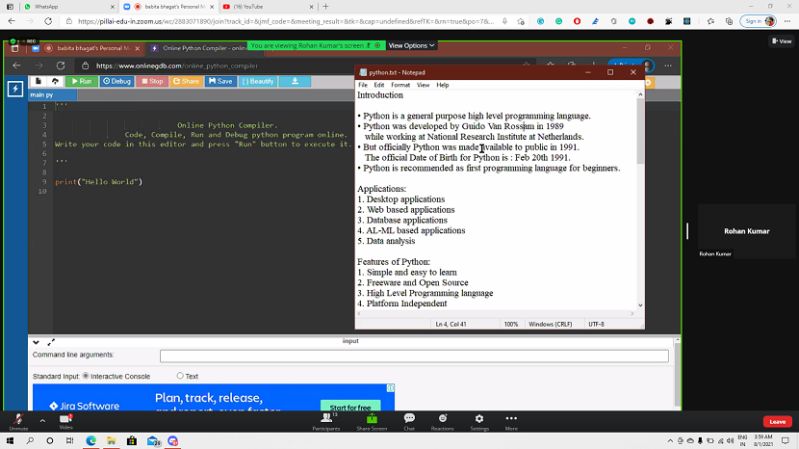Open Notepad File menu
This screenshot has height=449, width=799.
tap(362, 85)
